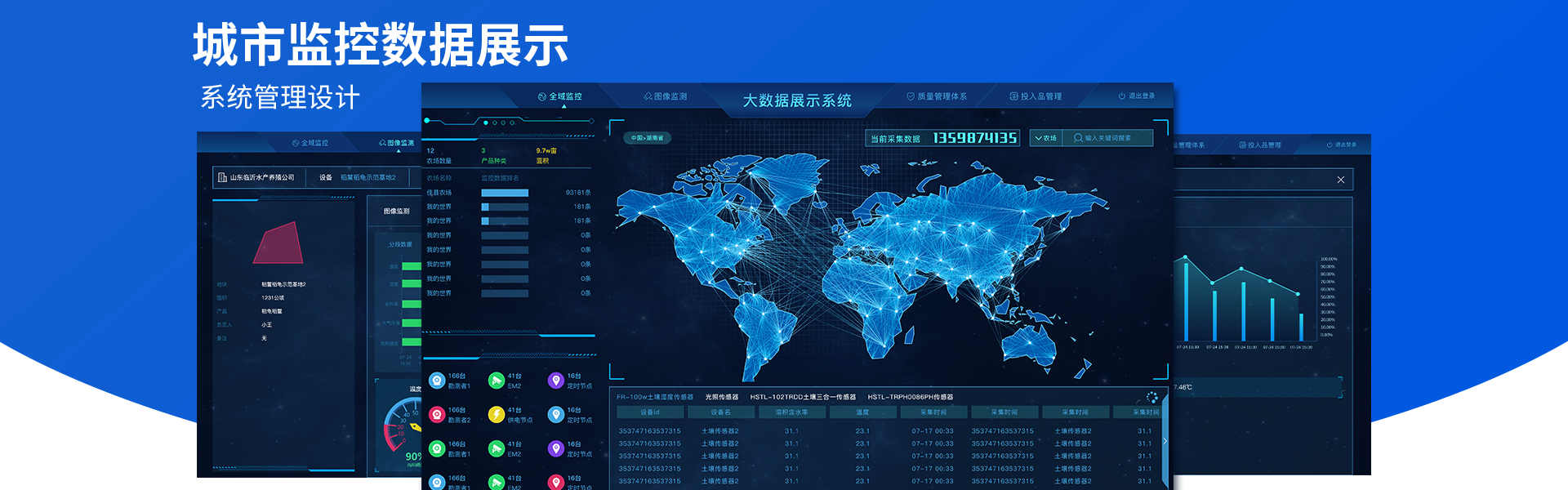1568x490 pixels.
Task: Open the 山东临沂水产养殖公司 company selector
Action: pyautogui.click(x=256, y=177)
